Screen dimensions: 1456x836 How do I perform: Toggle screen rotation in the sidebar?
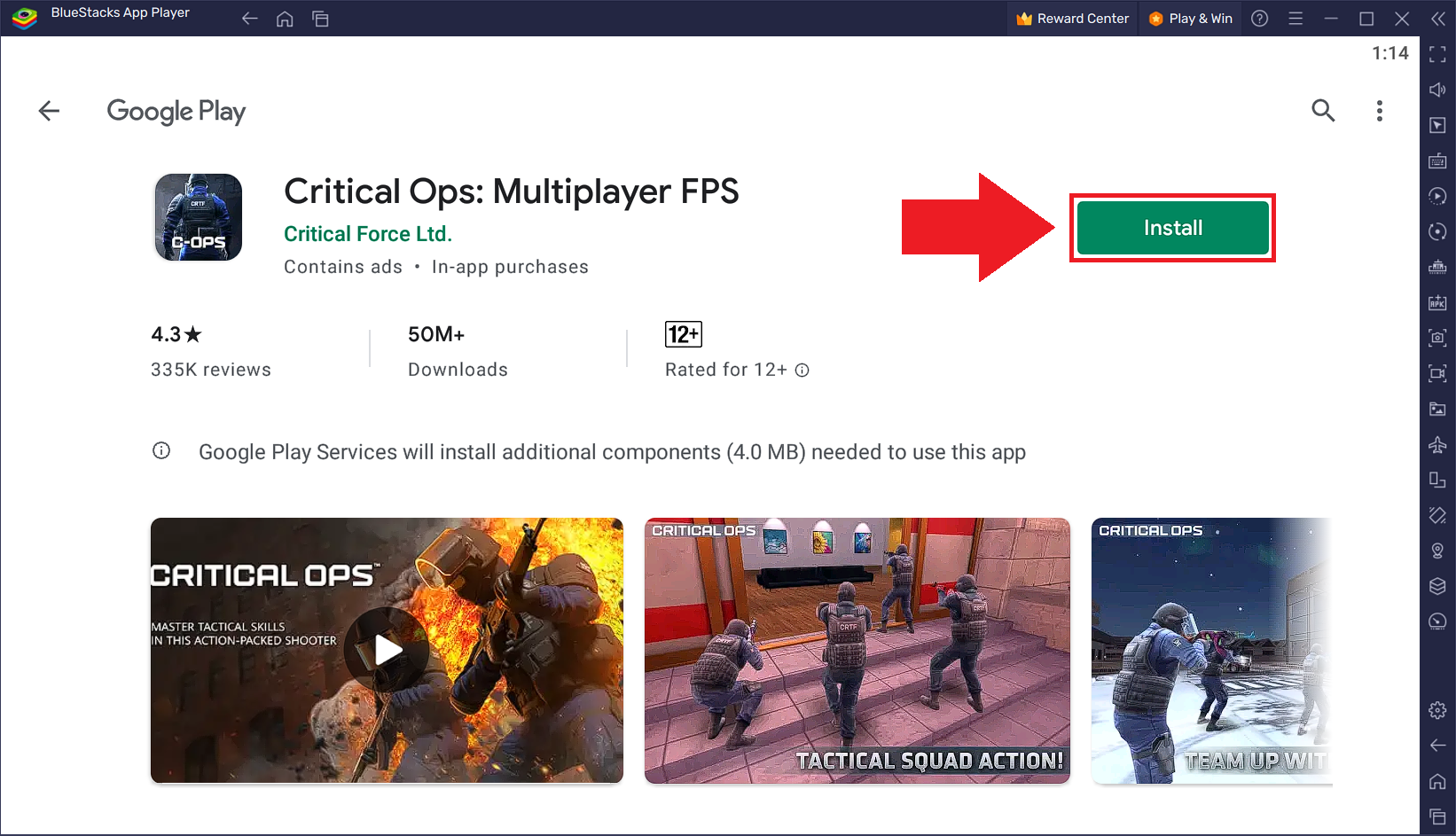coord(1438,231)
